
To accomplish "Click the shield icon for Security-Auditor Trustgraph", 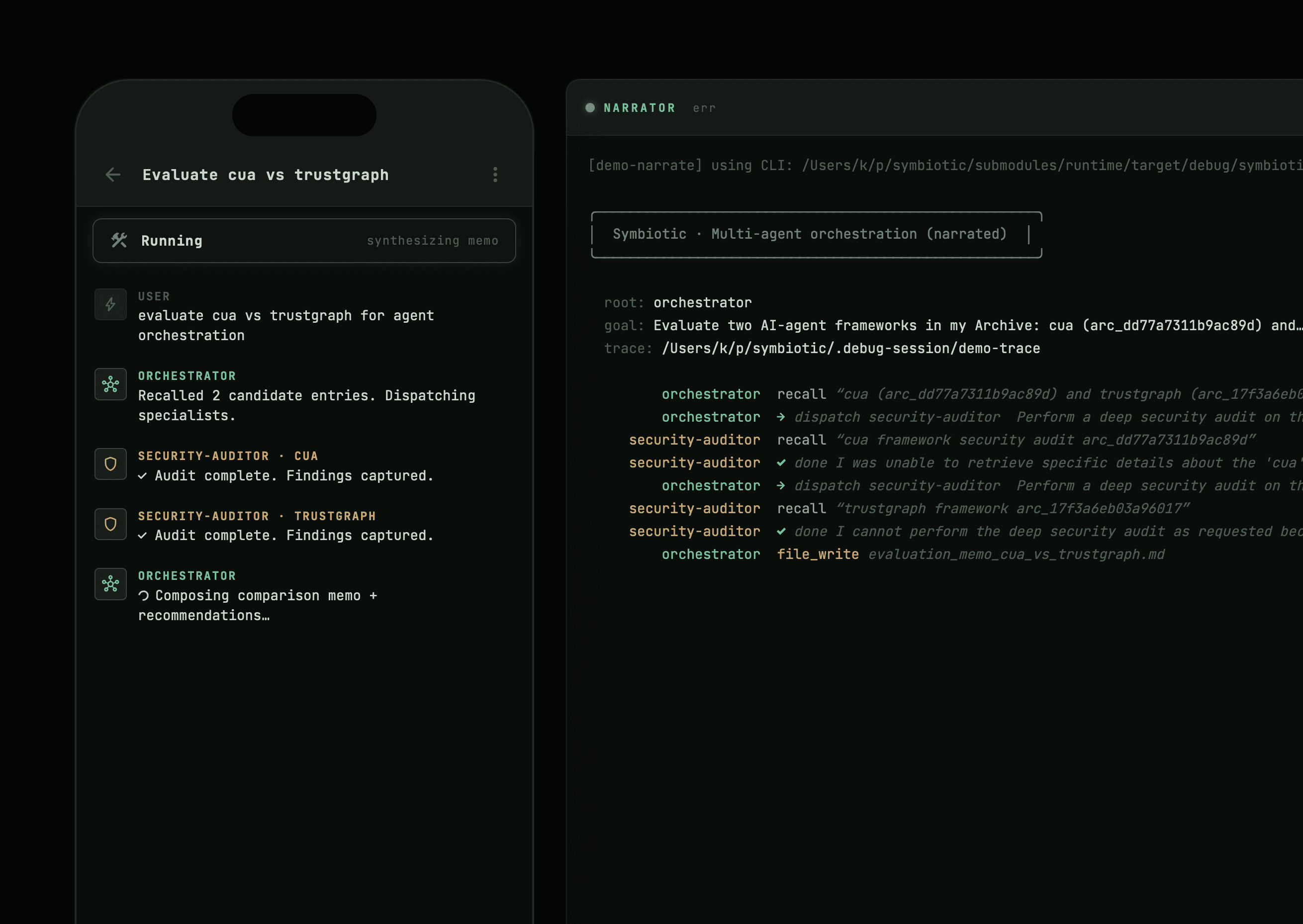I will click(110, 524).
